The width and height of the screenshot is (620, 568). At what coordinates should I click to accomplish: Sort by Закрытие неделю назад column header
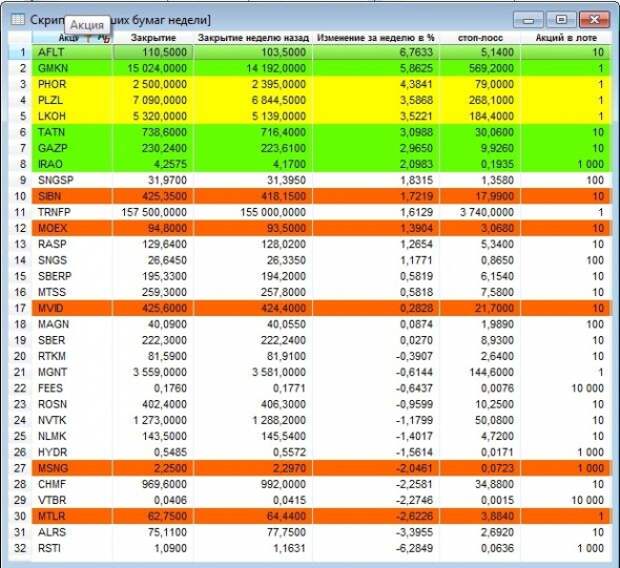tap(253, 38)
